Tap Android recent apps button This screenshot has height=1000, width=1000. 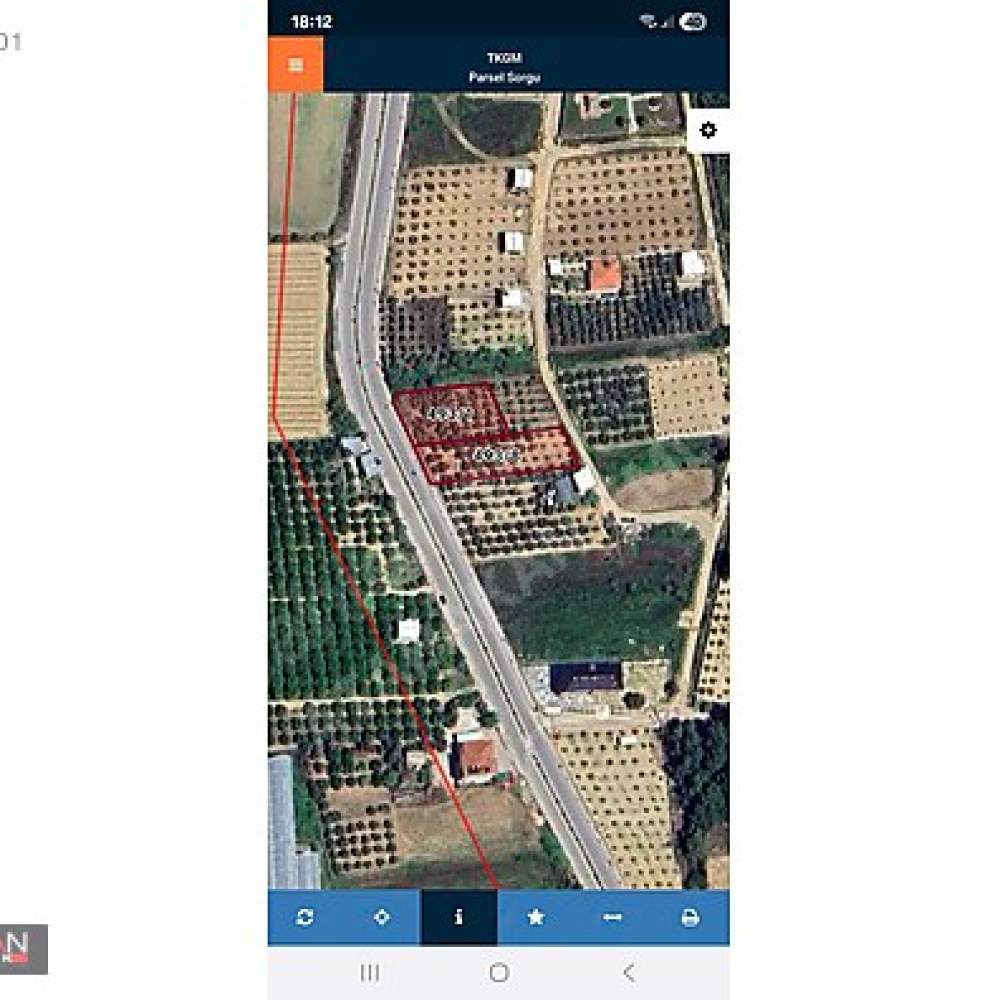tap(370, 973)
